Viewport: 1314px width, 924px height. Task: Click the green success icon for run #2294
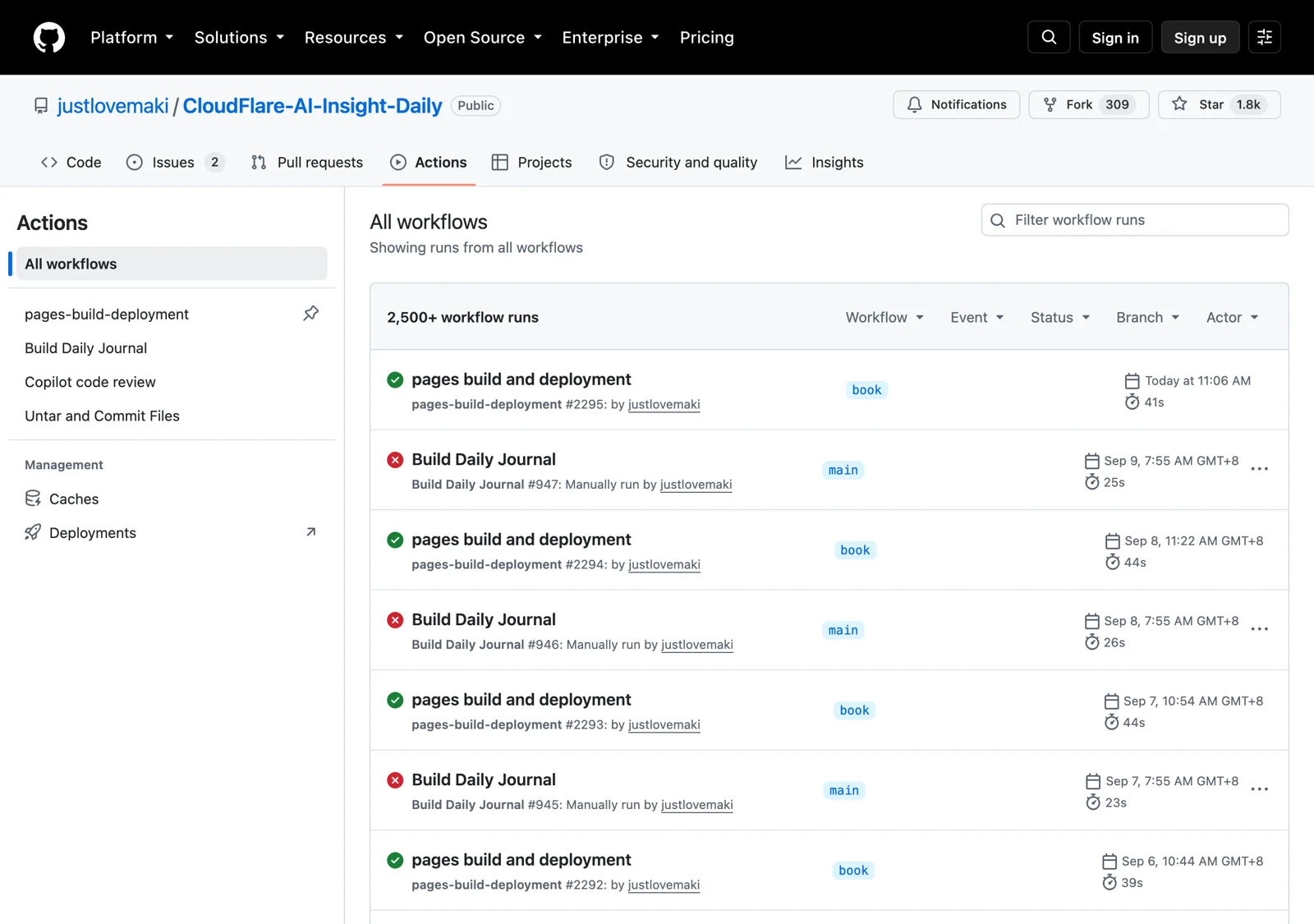[395, 540]
